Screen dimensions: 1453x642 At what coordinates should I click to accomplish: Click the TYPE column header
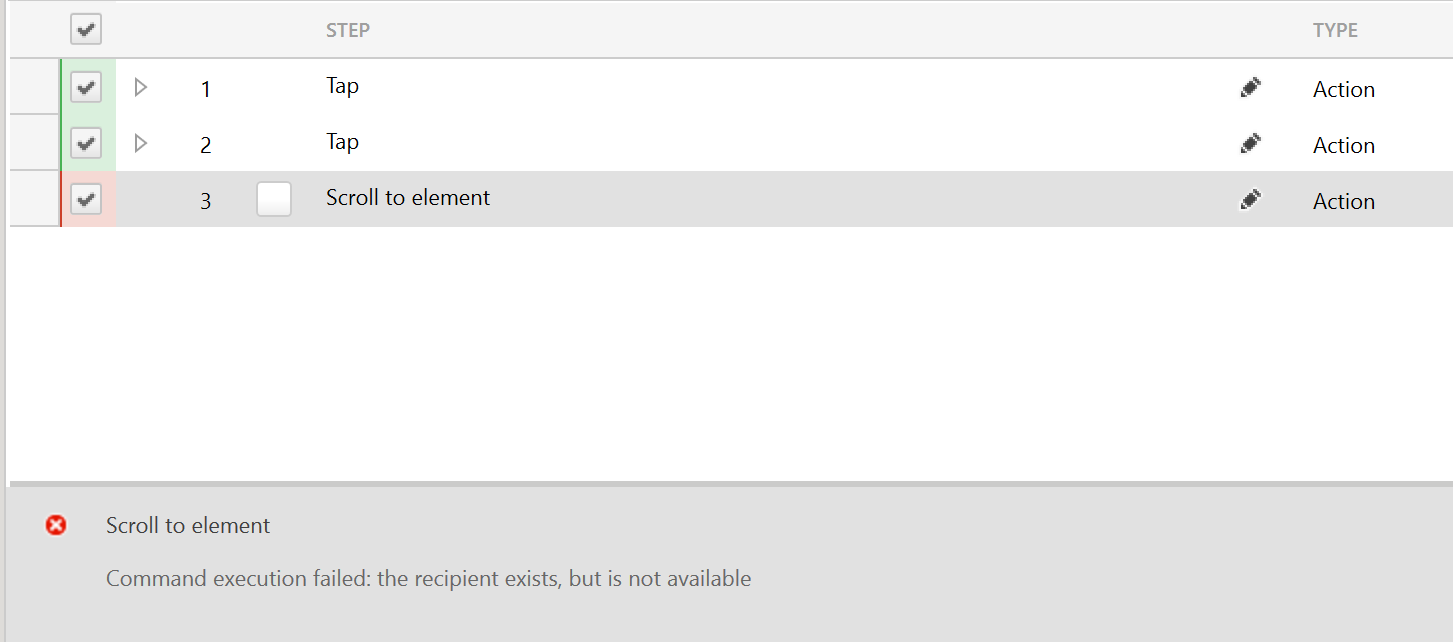(x=1335, y=30)
